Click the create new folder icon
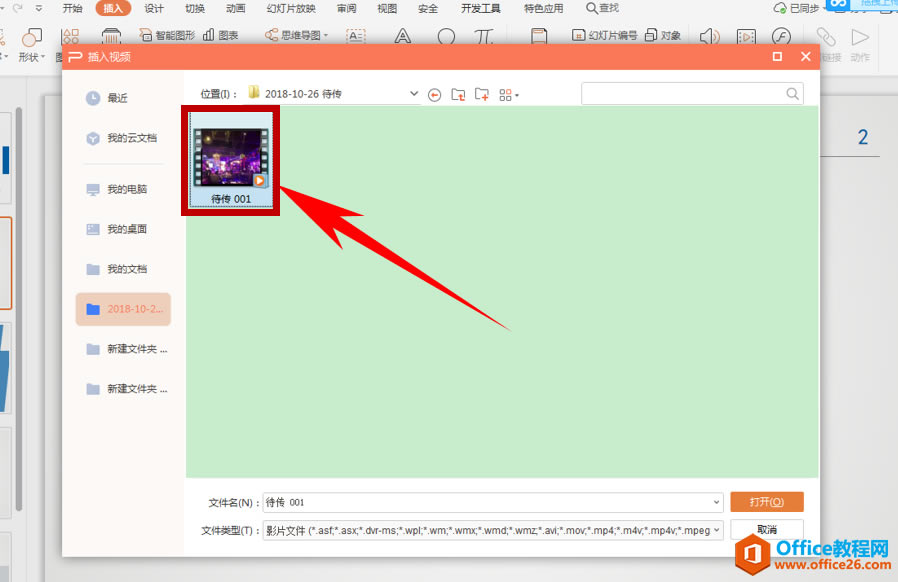The image size is (898, 582). click(x=482, y=95)
